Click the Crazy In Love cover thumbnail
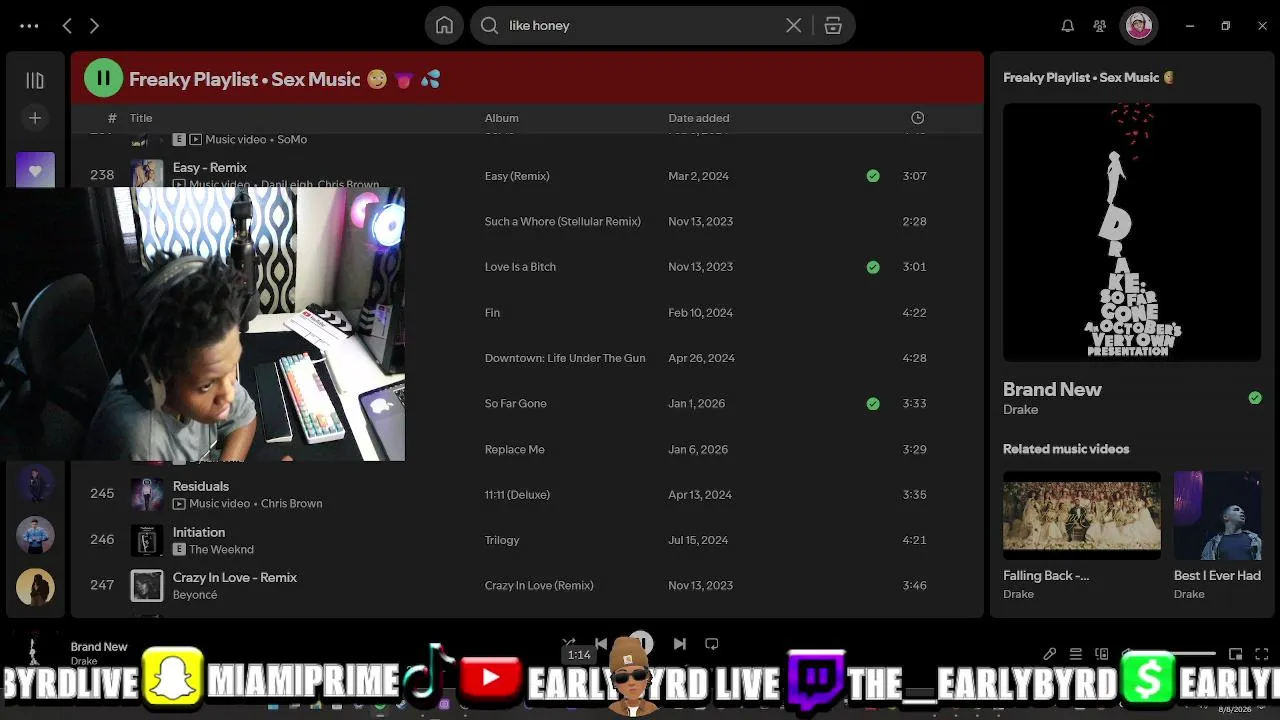 pos(147,586)
